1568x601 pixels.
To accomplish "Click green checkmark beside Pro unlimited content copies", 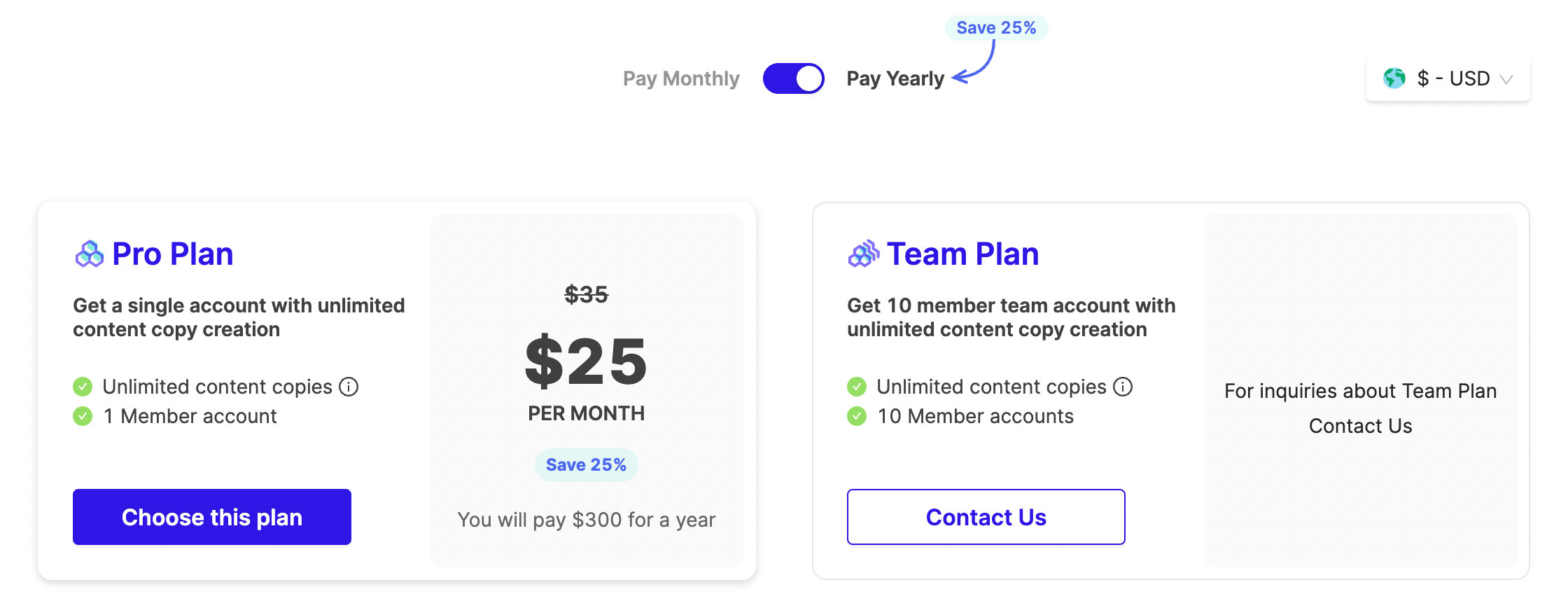I will tap(83, 387).
